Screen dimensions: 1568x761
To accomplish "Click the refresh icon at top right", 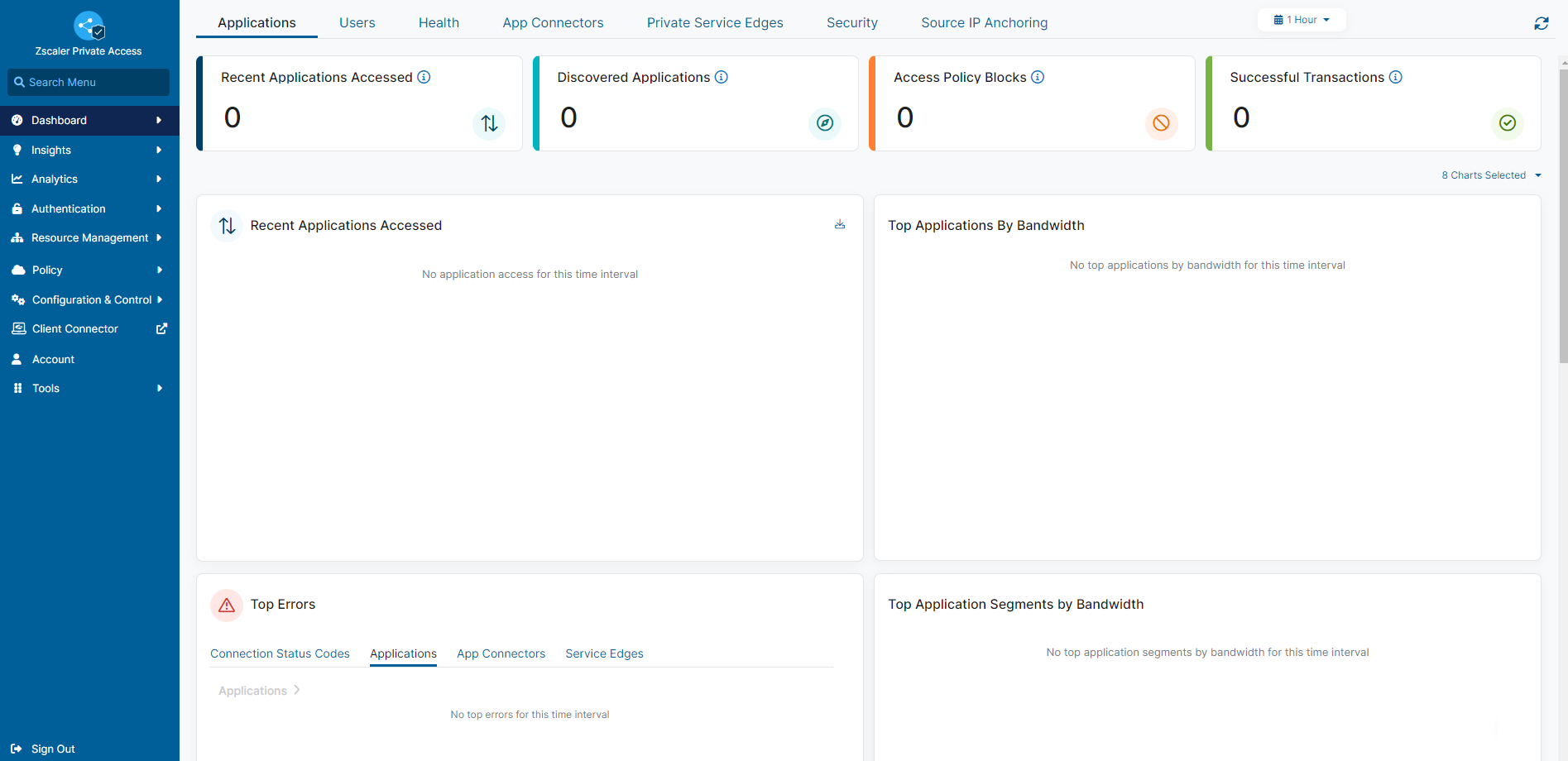I will click(1541, 23).
